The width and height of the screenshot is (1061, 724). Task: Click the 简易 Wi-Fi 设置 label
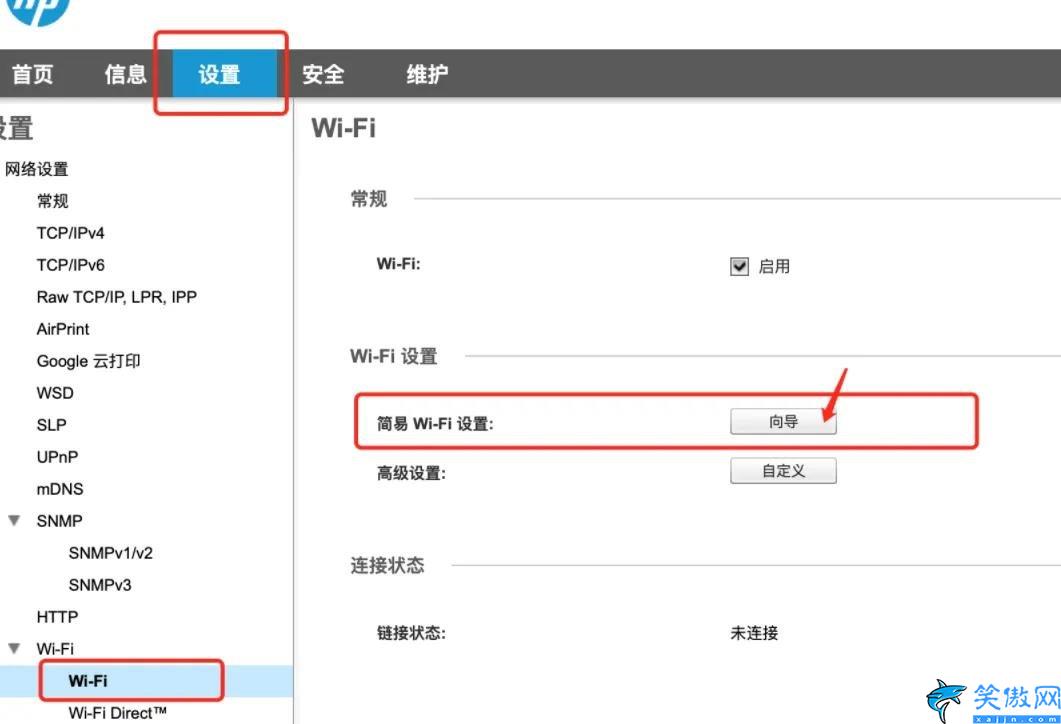[x=435, y=424]
